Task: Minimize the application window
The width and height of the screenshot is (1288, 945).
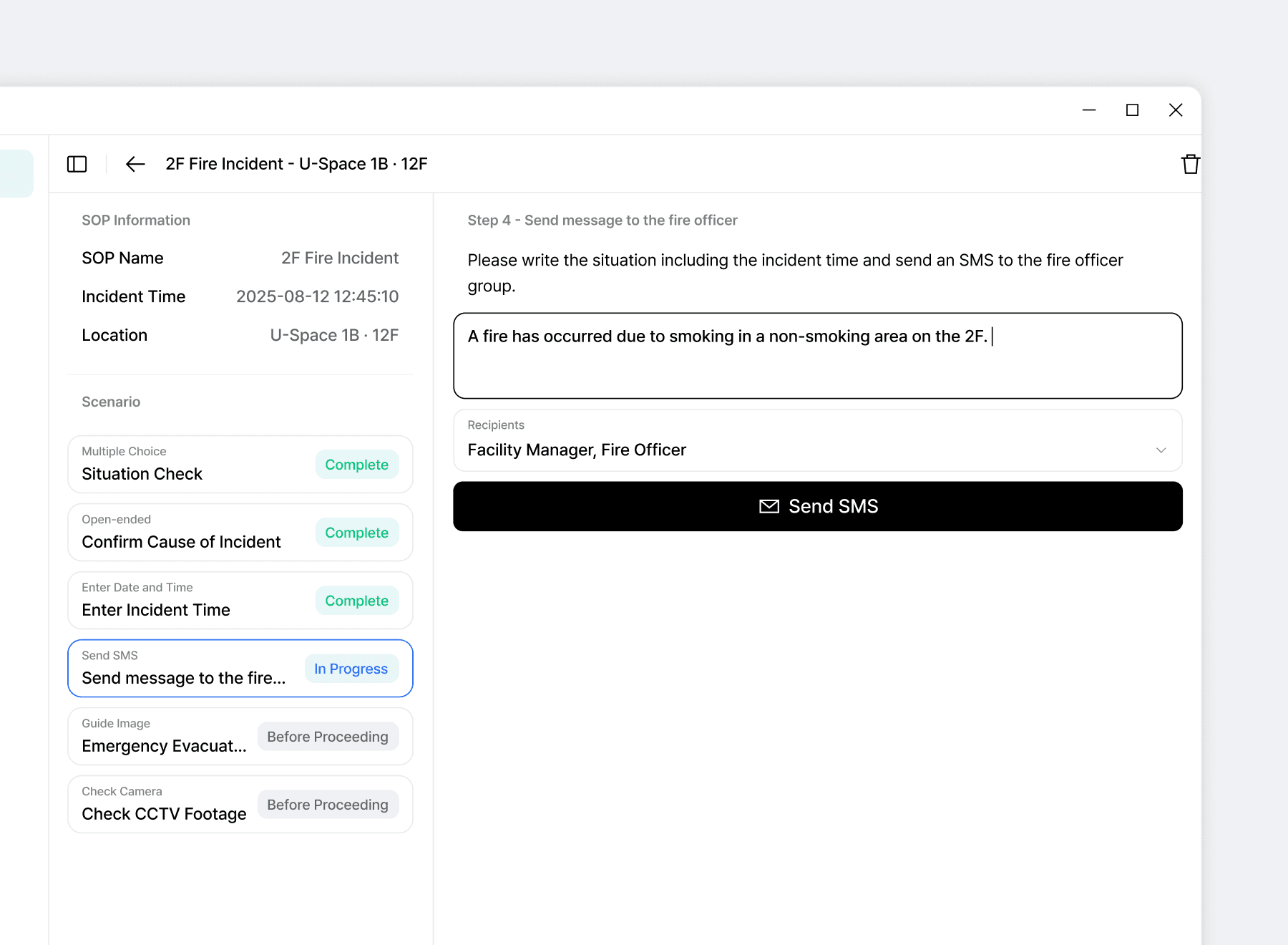Action: tap(1089, 110)
